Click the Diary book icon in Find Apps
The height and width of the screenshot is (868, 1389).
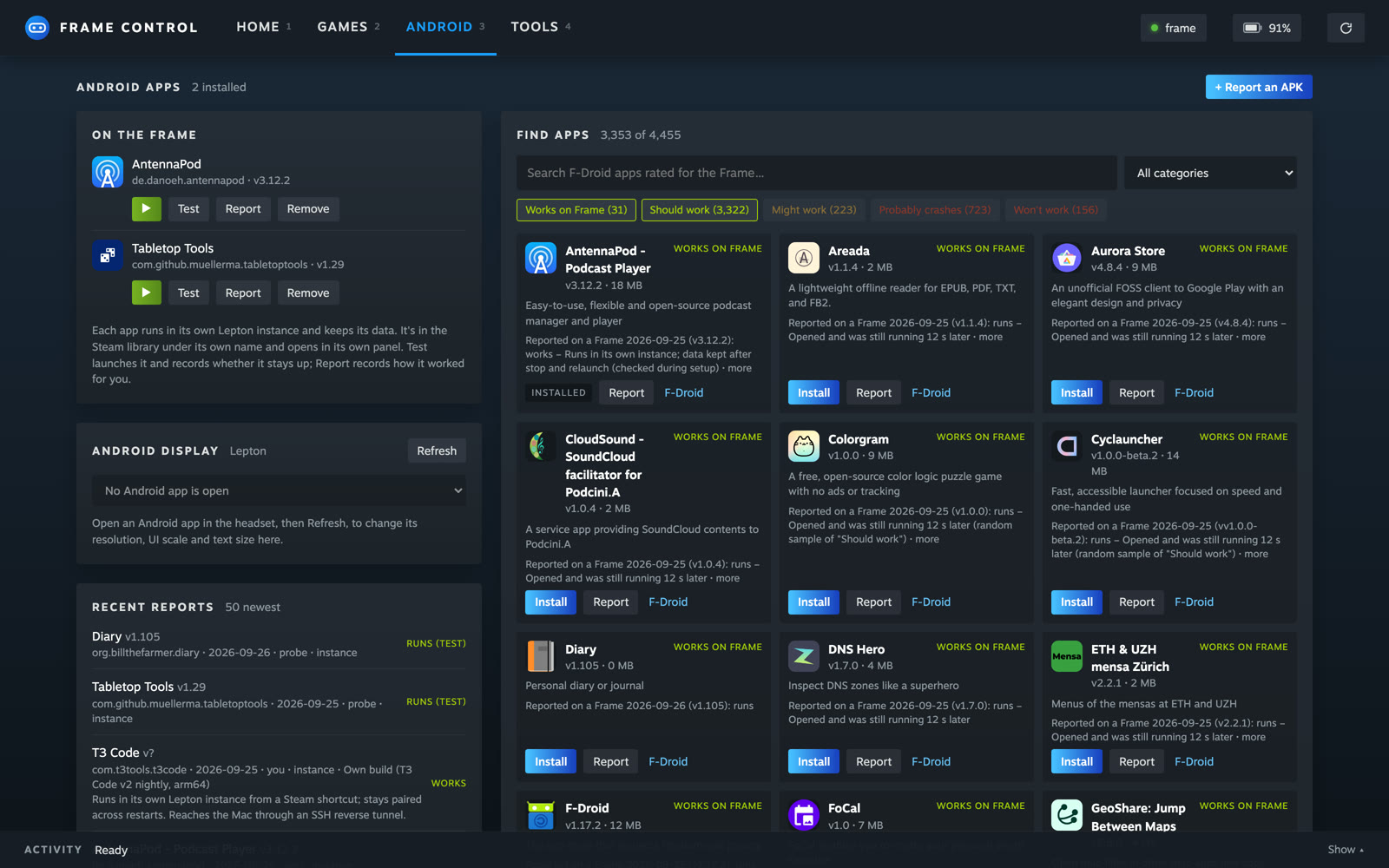pyautogui.click(x=541, y=656)
